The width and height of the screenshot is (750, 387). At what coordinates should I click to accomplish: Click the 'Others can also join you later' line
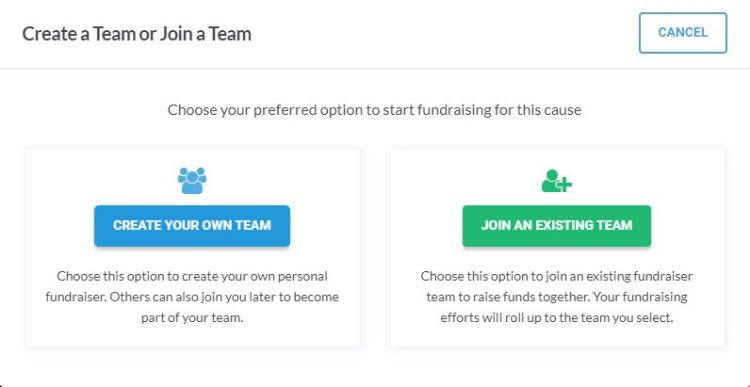[x=192, y=297]
